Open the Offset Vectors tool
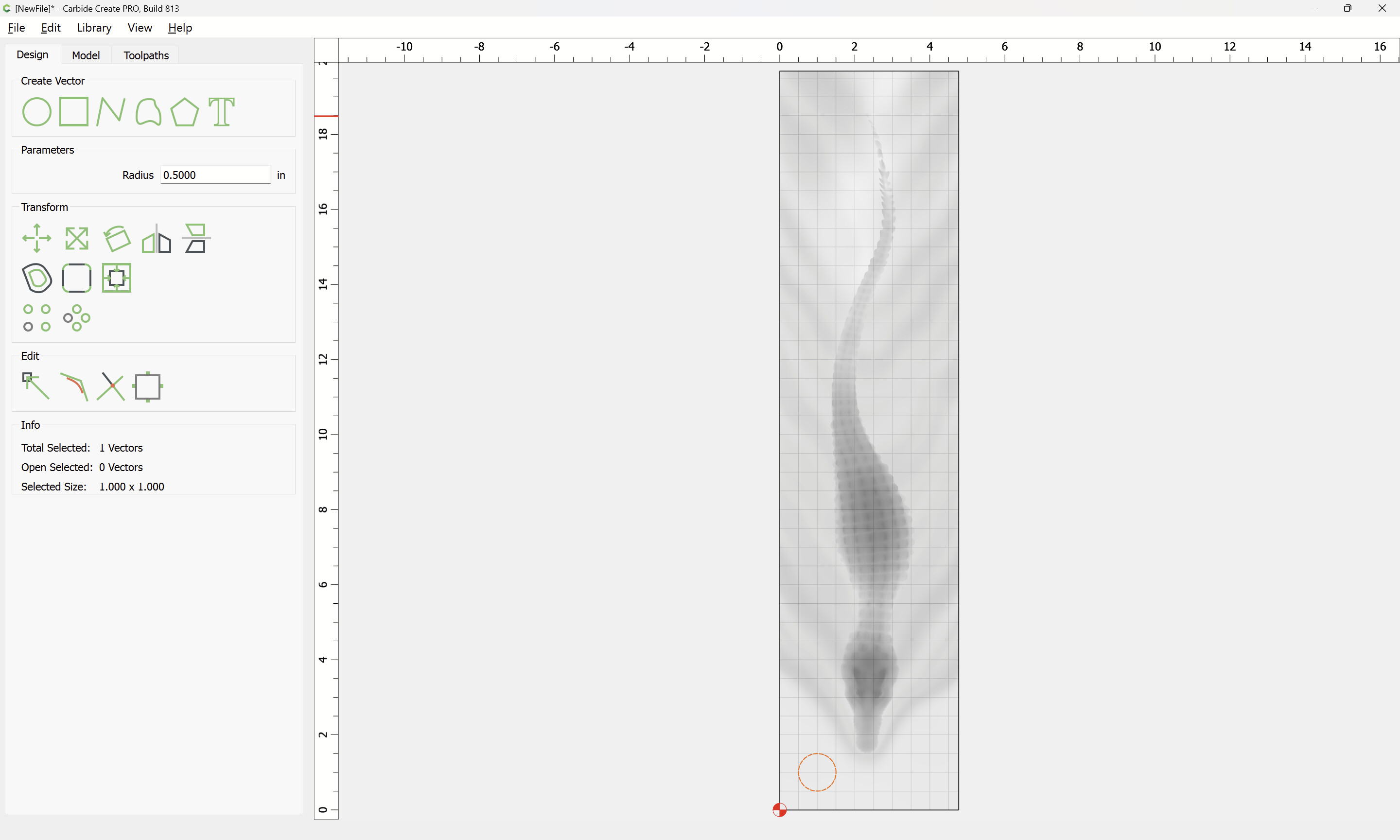Viewport: 1400px width, 840px height. pyautogui.click(x=37, y=278)
